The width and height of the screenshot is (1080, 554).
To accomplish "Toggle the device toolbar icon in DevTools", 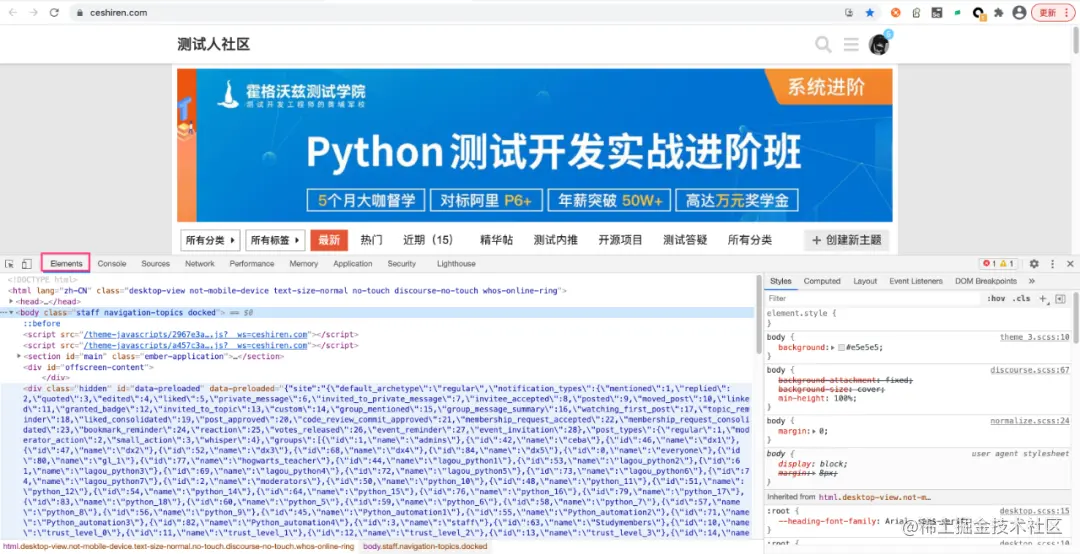I will pos(26,264).
